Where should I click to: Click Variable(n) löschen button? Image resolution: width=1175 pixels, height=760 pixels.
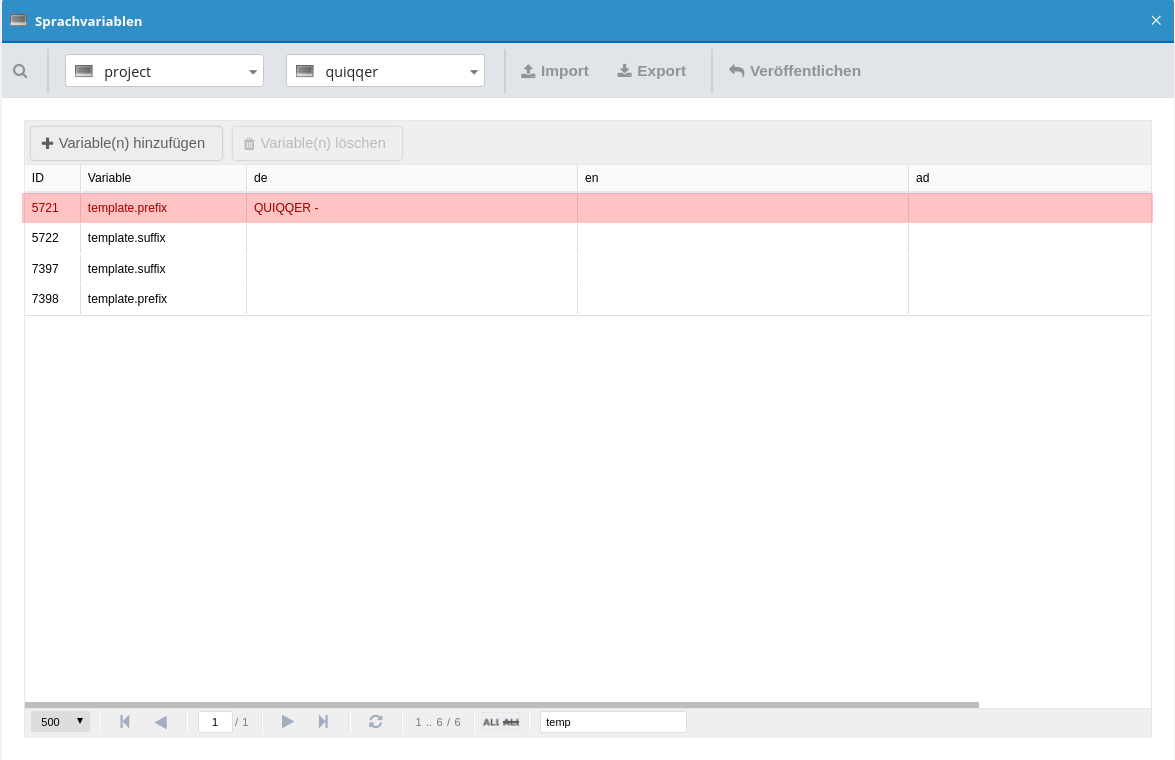coord(317,143)
